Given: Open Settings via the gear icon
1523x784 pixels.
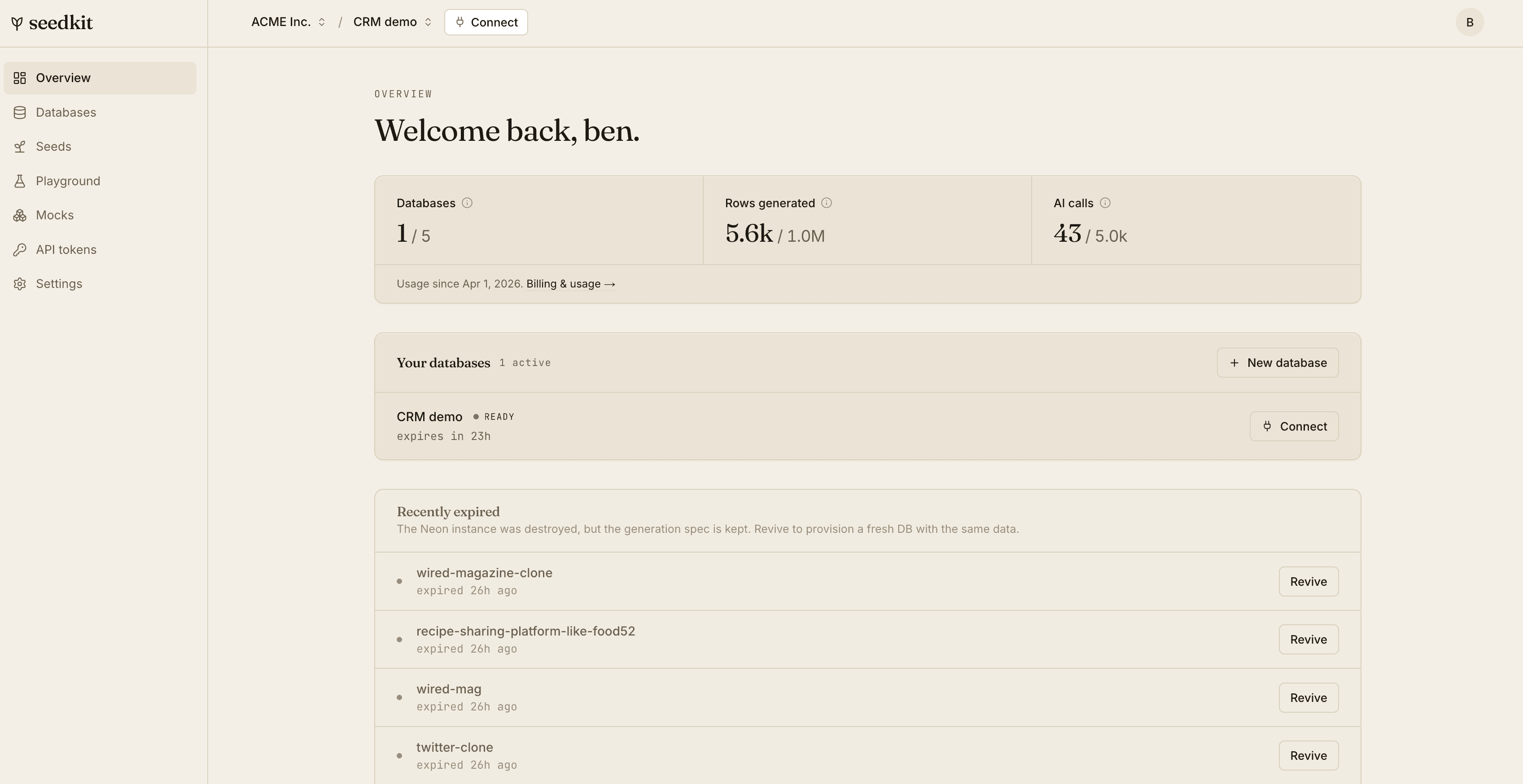Looking at the screenshot, I should 20,283.
